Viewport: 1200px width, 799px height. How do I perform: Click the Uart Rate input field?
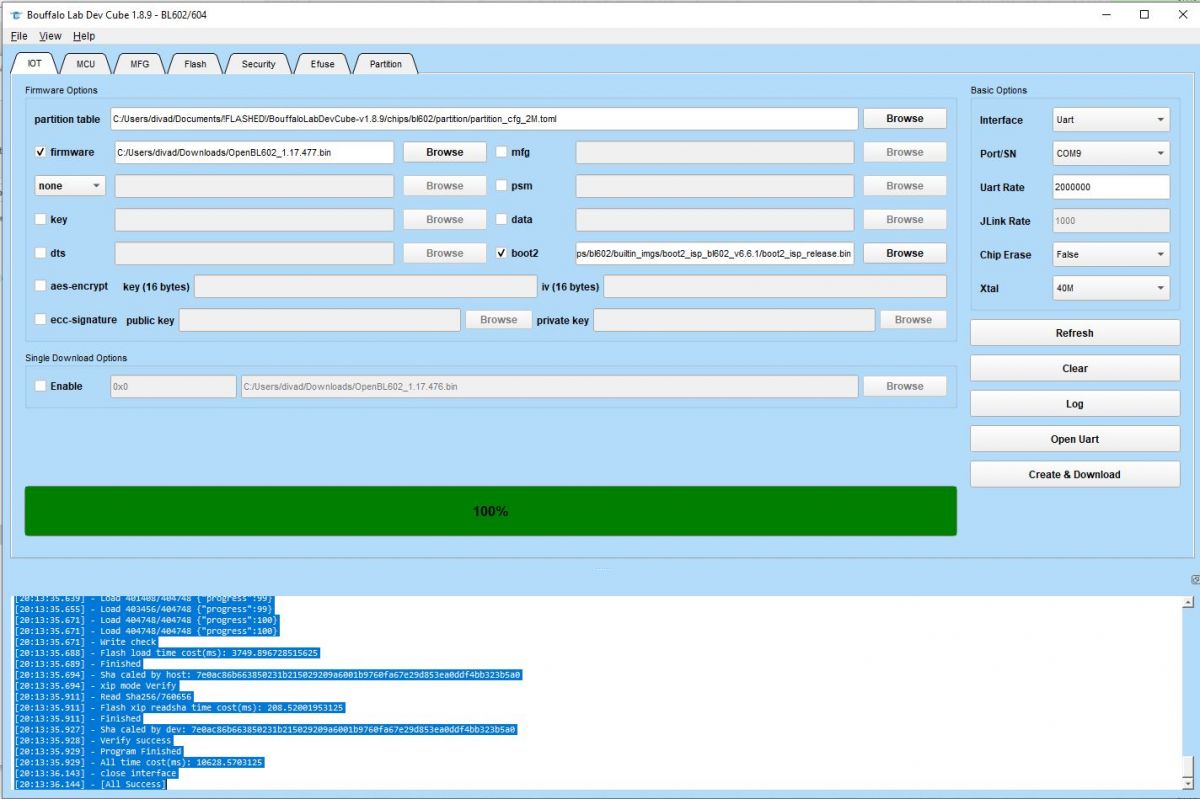pos(1111,187)
